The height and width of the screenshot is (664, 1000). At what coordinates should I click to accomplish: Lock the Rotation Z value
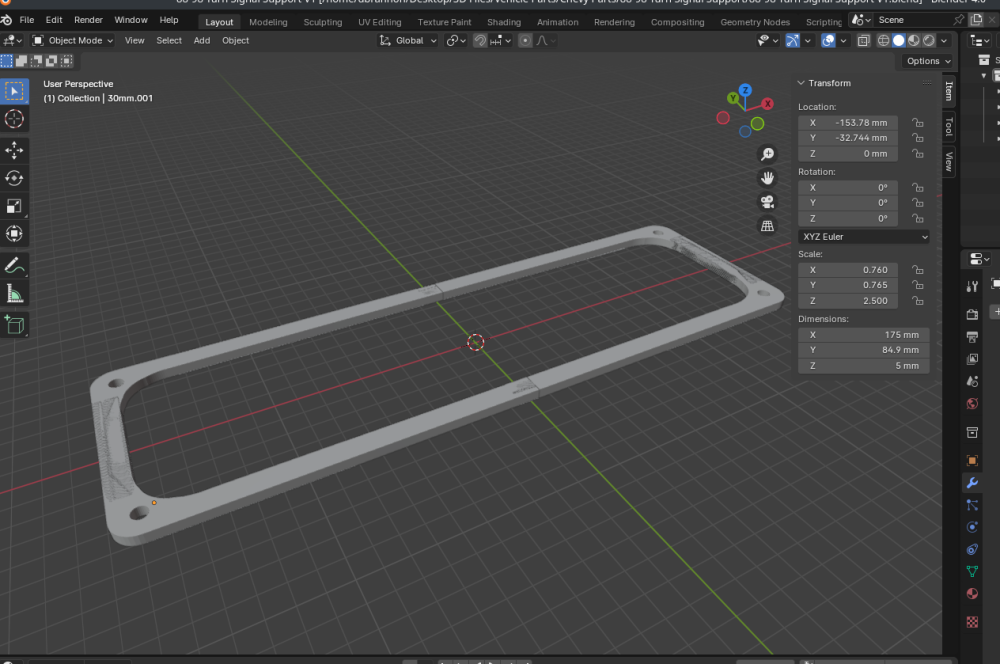[918, 218]
